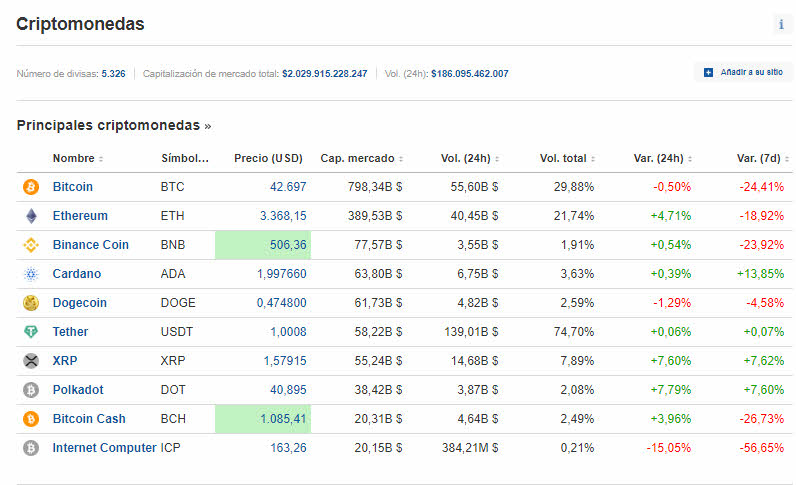Sort by Precio (USD) column header
796x485 pixels.
(268, 159)
